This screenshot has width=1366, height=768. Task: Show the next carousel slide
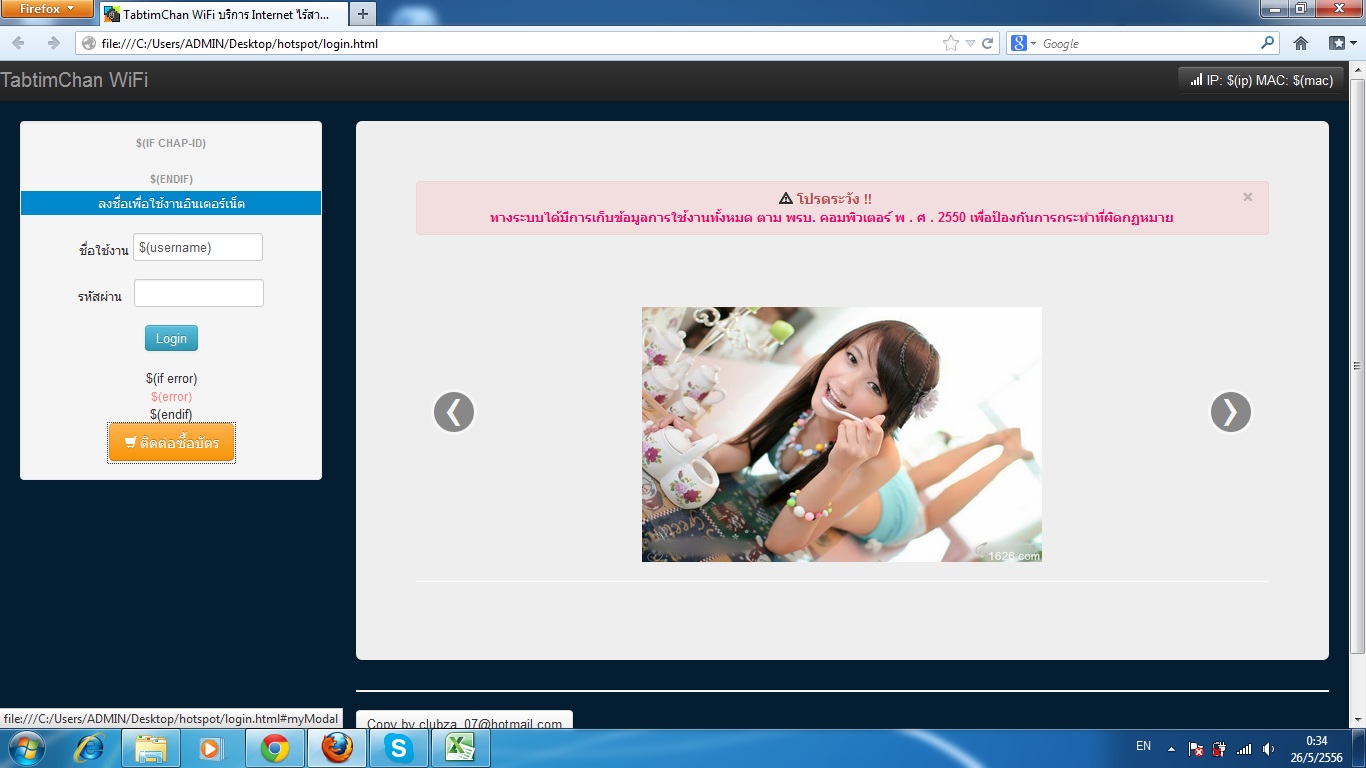pos(1231,412)
